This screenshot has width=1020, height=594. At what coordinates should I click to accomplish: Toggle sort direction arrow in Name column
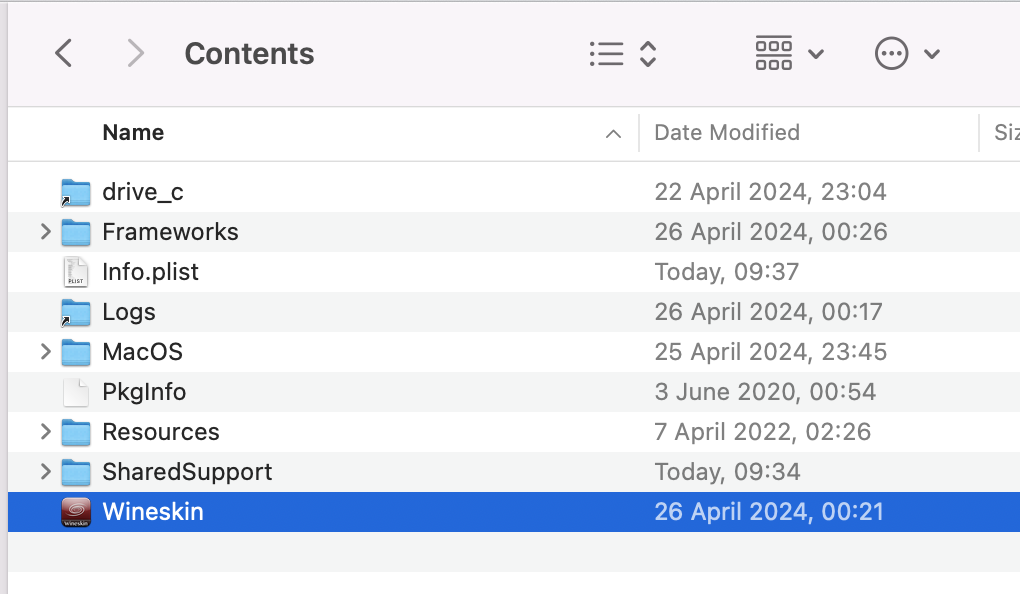(613, 134)
